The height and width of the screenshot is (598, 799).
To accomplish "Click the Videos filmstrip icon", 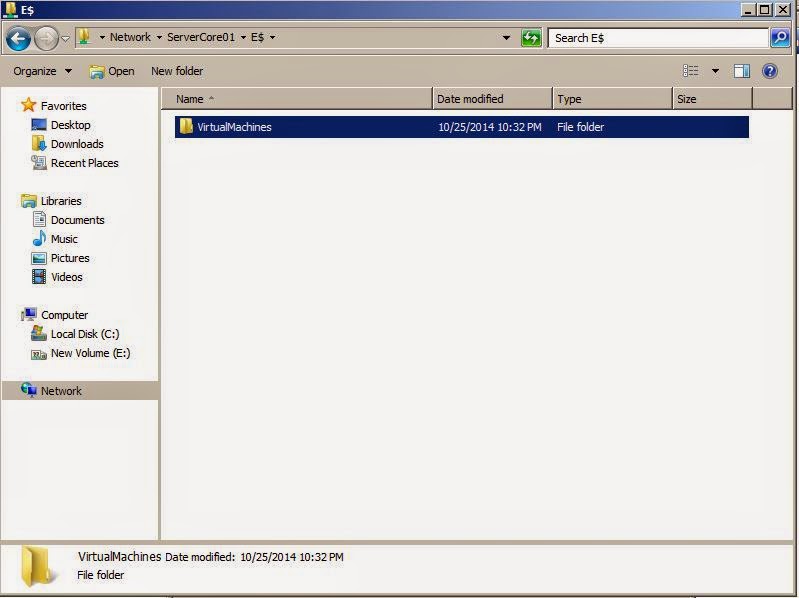I will 39,277.
